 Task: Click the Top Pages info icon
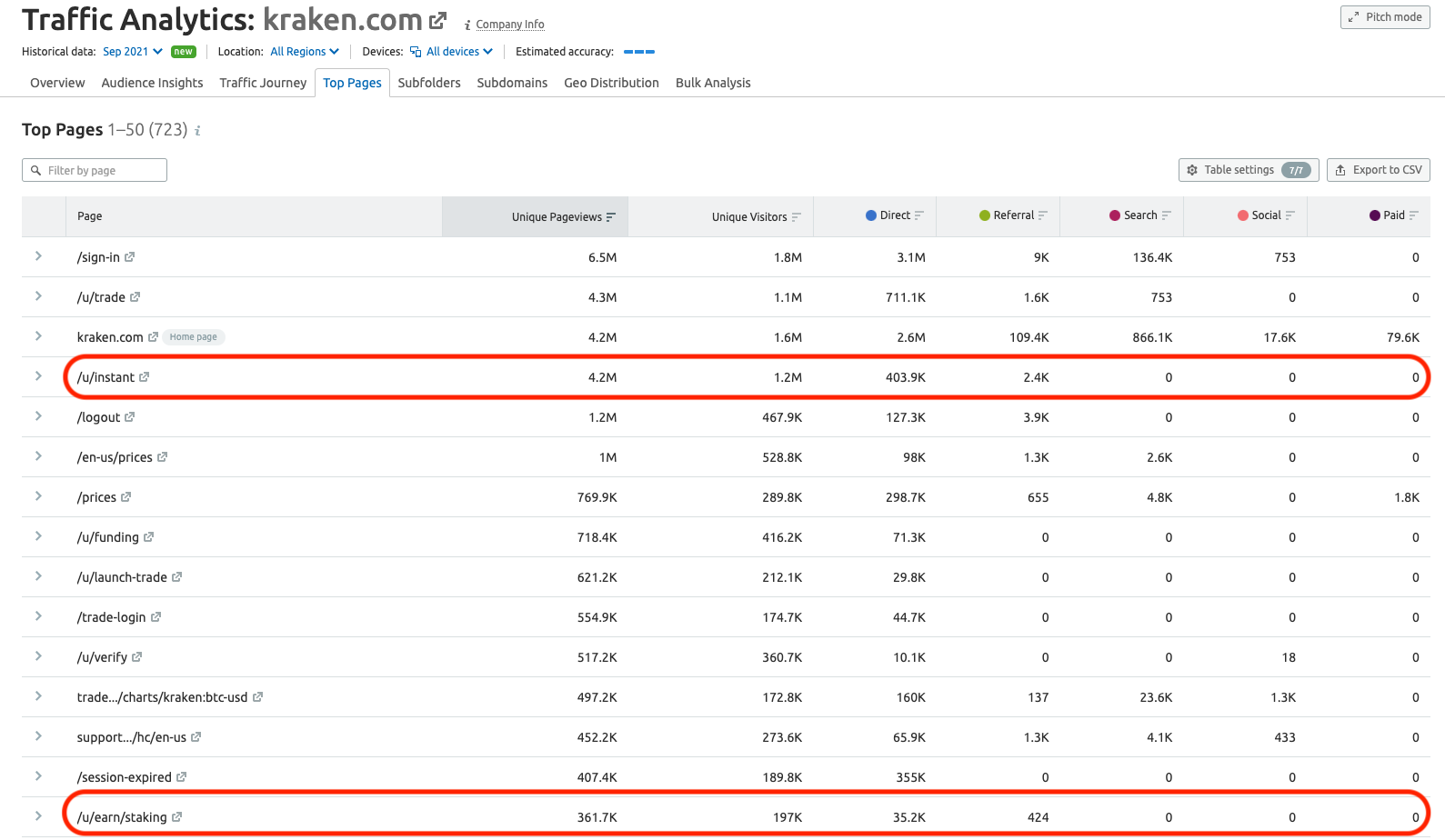coord(197,131)
